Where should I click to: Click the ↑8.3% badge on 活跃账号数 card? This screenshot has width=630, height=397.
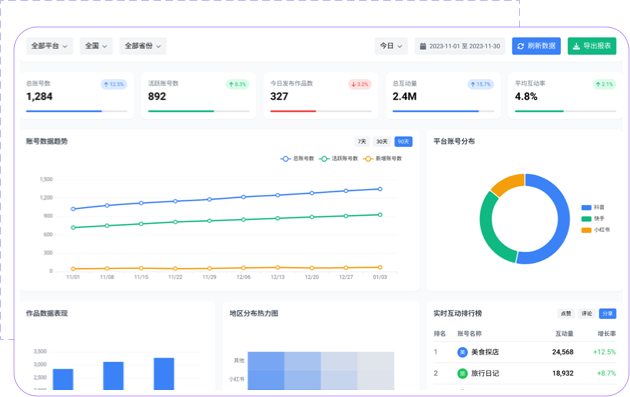click(x=237, y=84)
